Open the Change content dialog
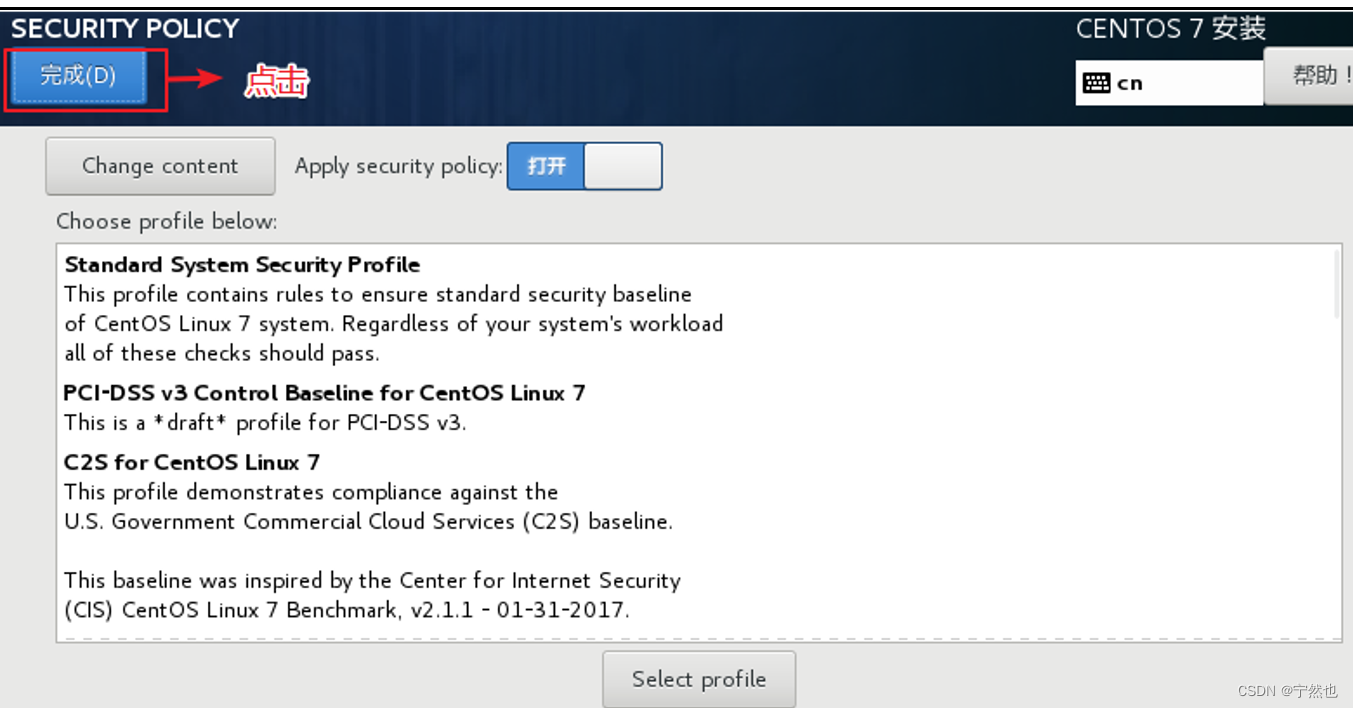 (x=160, y=166)
